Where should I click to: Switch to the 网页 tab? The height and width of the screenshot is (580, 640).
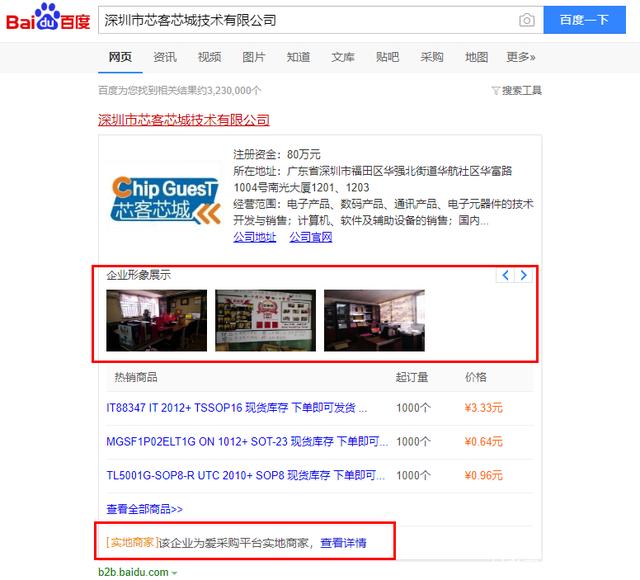pyautogui.click(x=120, y=57)
